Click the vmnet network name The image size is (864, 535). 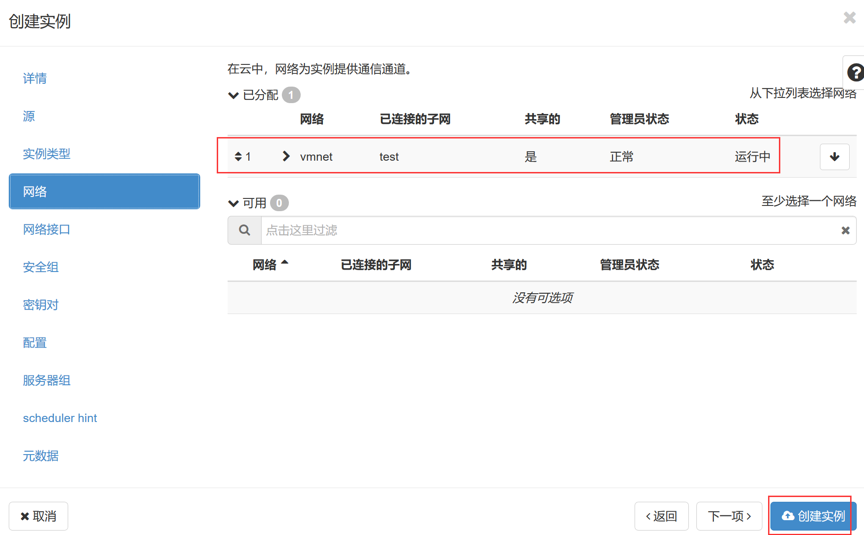pyautogui.click(x=316, y=156)
